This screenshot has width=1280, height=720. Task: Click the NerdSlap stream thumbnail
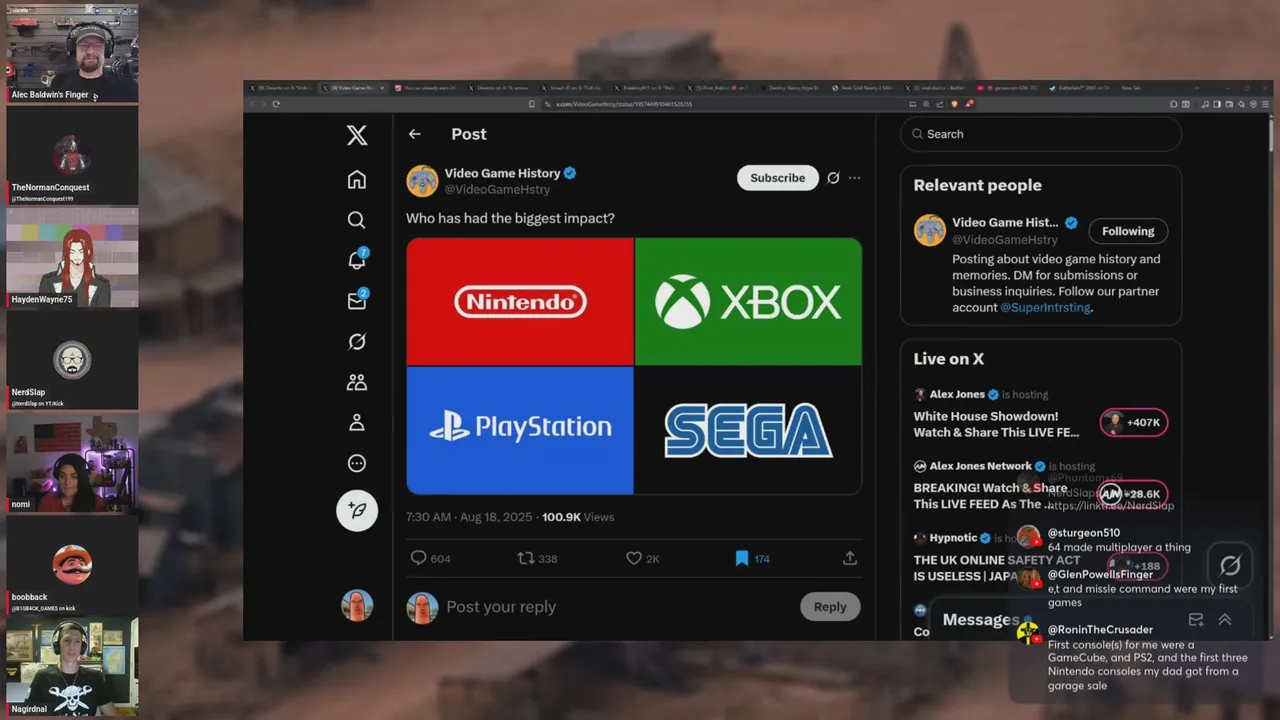[x=72, y=359]
